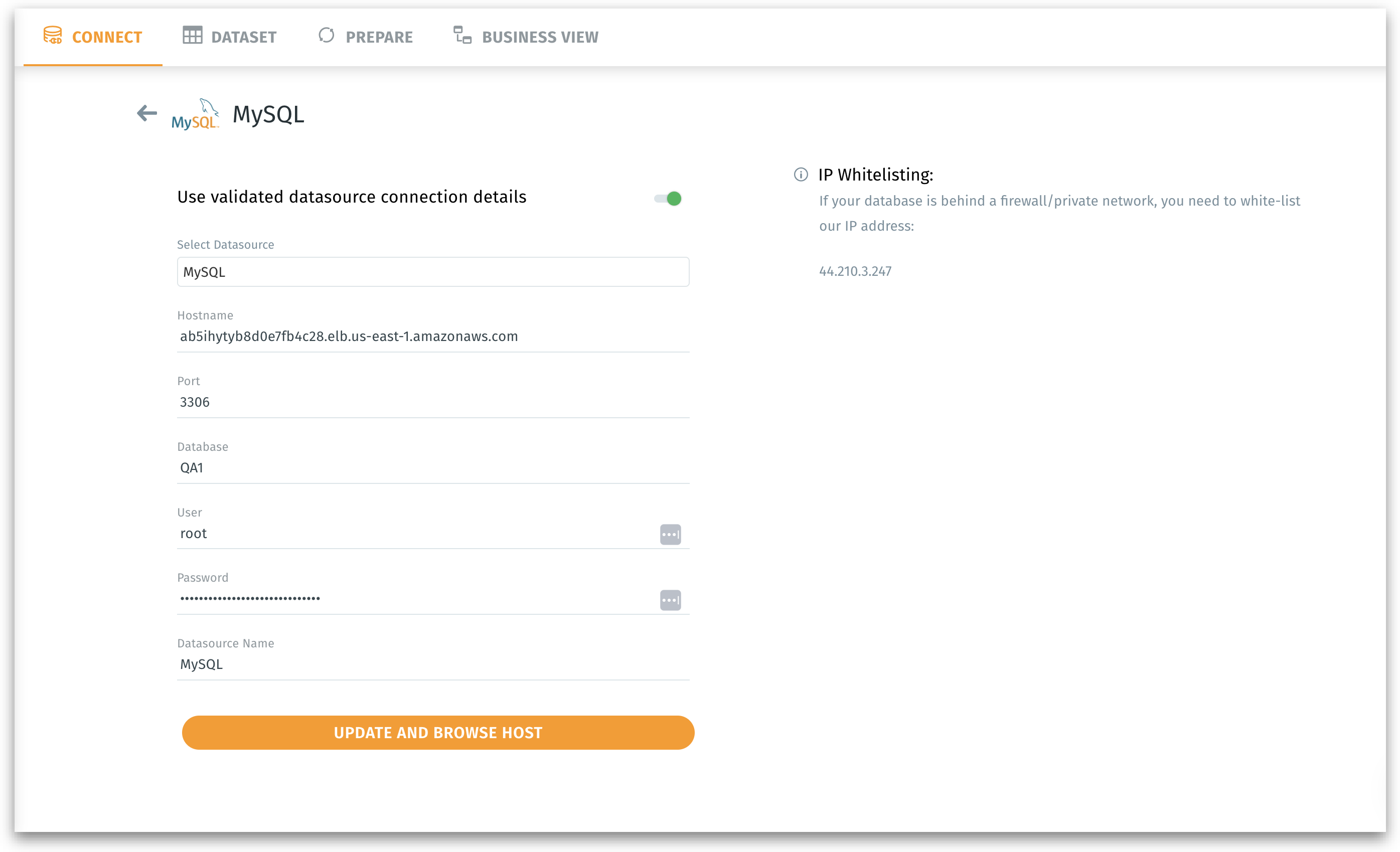Click the Dataset table grid icon

point(192,36)
